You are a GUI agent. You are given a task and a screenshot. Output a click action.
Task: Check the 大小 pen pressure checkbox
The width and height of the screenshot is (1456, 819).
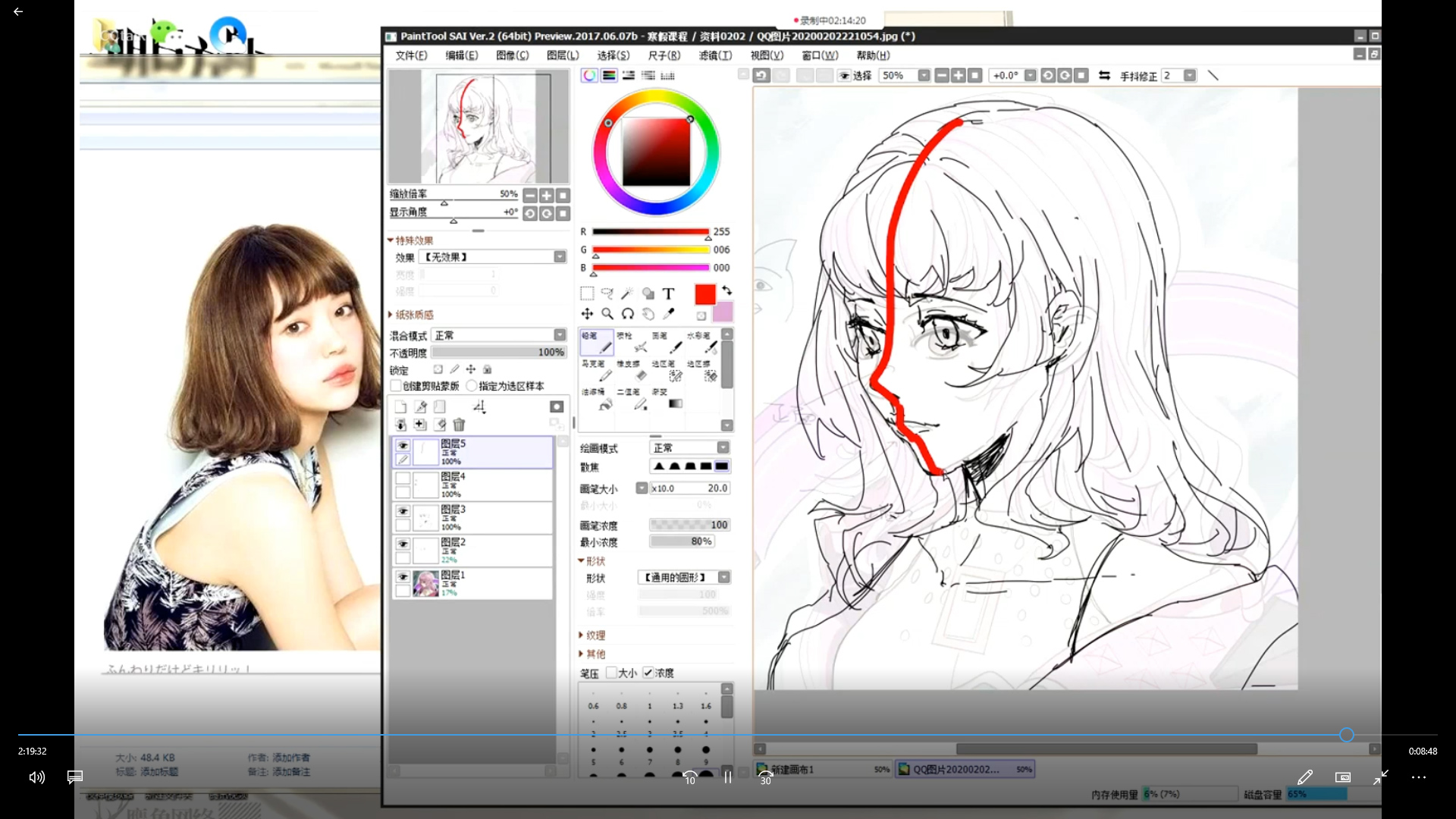(x=611, y=673)
